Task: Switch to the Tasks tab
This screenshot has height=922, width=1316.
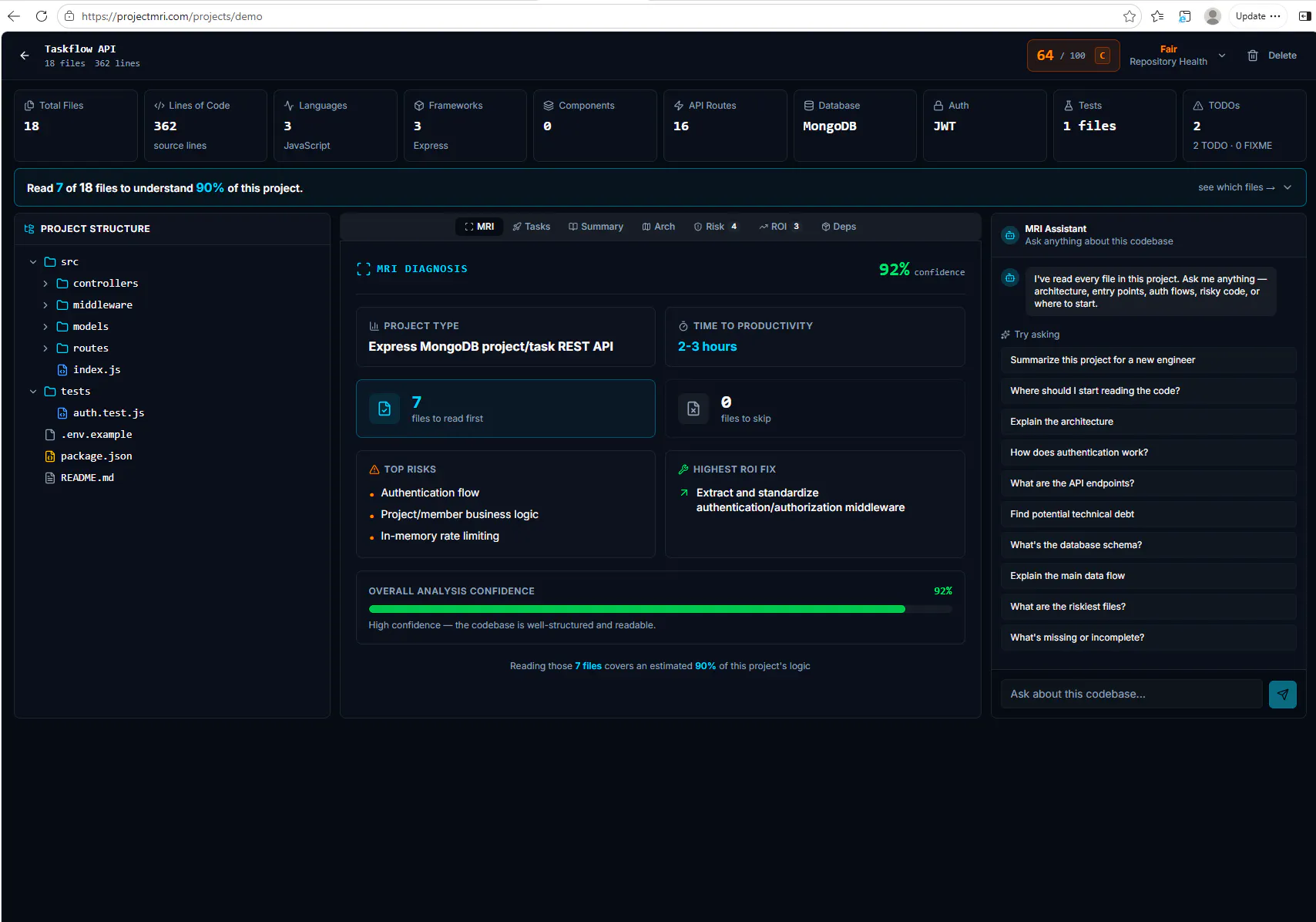Action: (x=532, y=227)
